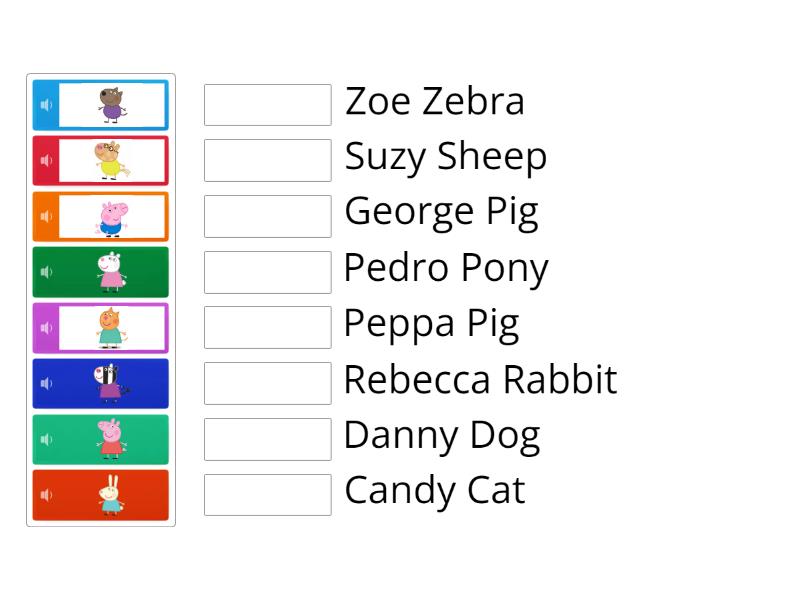Click the Suzy Sheep name label

click(x=445, y=158)
